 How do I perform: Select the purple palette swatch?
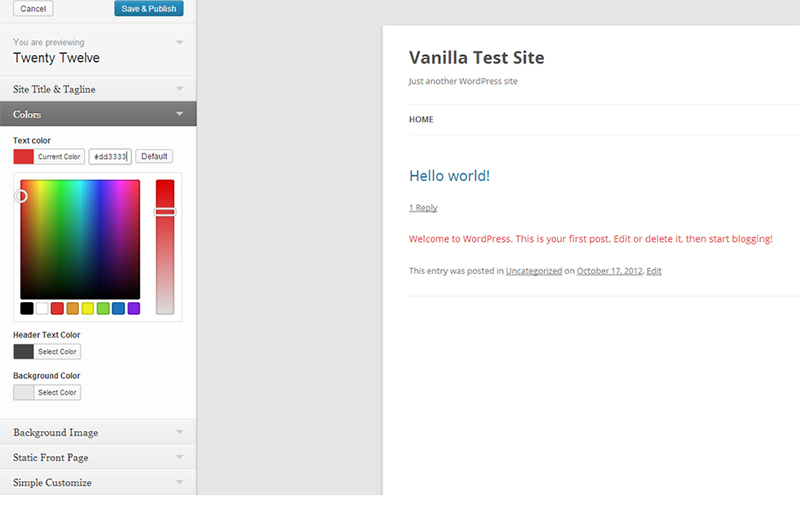[x=134, y=308]
